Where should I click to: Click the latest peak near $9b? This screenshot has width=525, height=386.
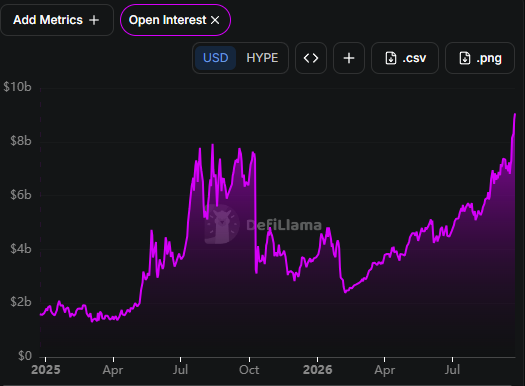[515, 114]
